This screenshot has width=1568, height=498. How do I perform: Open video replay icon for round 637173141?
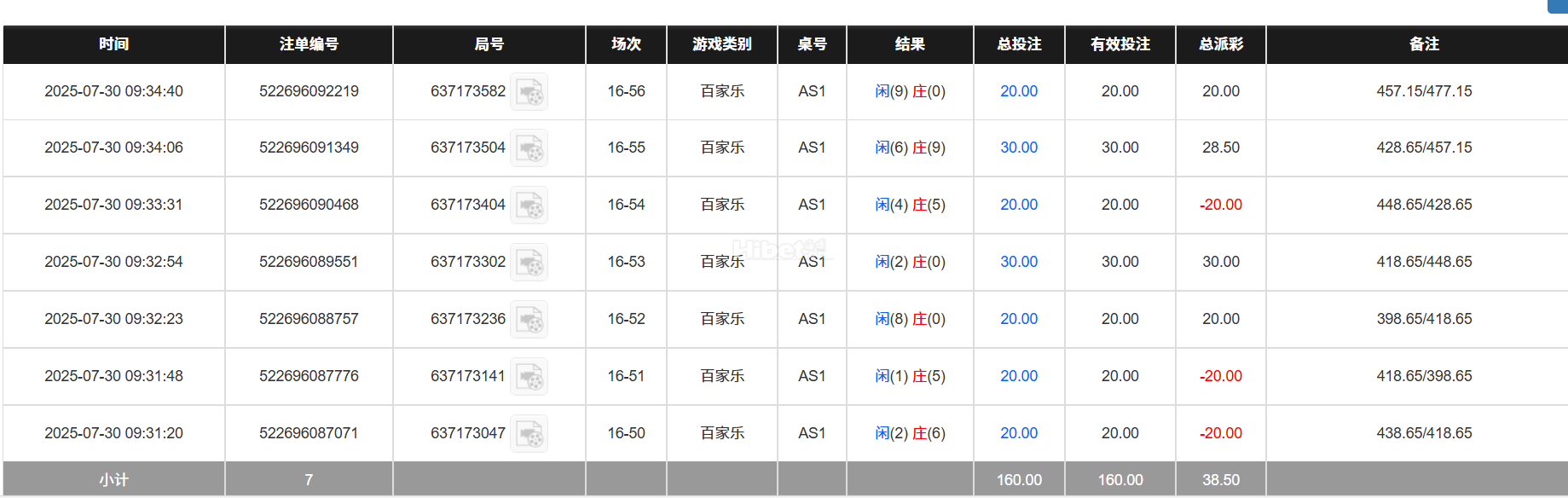pyautogui.click(x=529, y=377)
